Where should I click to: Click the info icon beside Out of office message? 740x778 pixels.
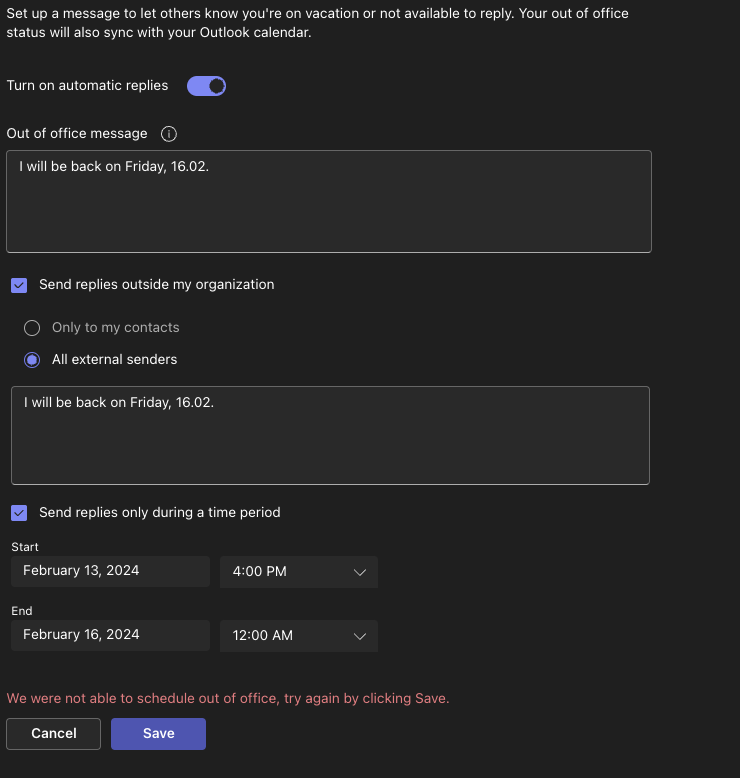click(x=169, y=134)
